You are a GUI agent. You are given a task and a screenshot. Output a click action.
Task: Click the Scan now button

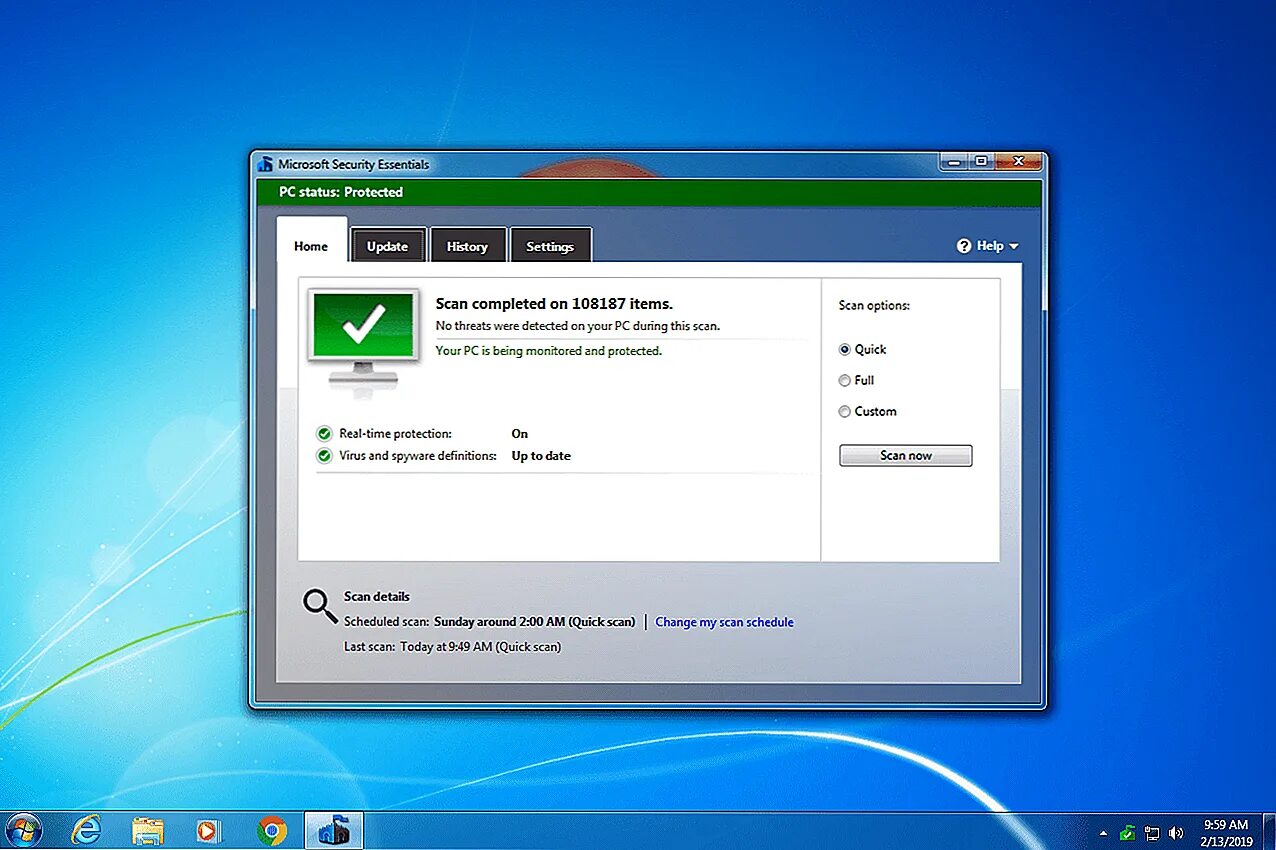[x=906, y=456]
